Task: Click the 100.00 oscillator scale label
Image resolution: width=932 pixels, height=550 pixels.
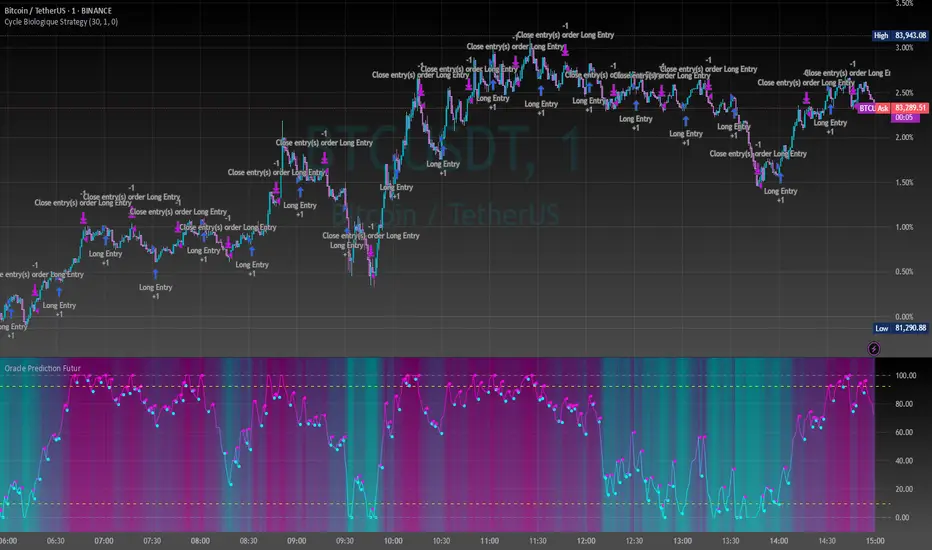Action: point(906,375)
